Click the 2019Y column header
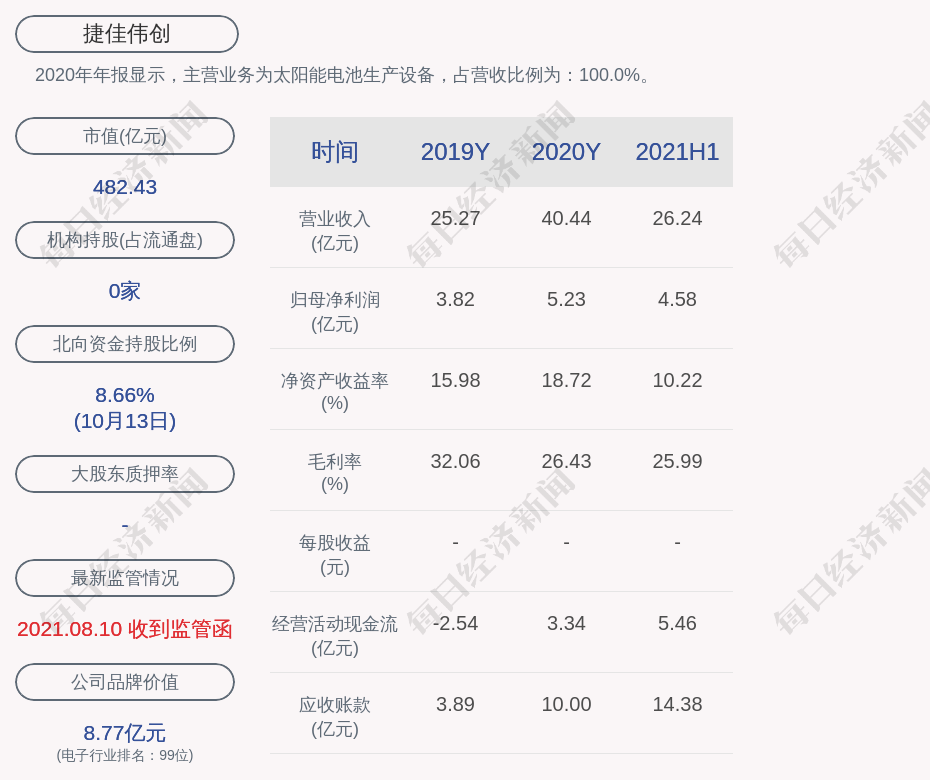The width and height of the screenshot is (930, 780). 455,152
